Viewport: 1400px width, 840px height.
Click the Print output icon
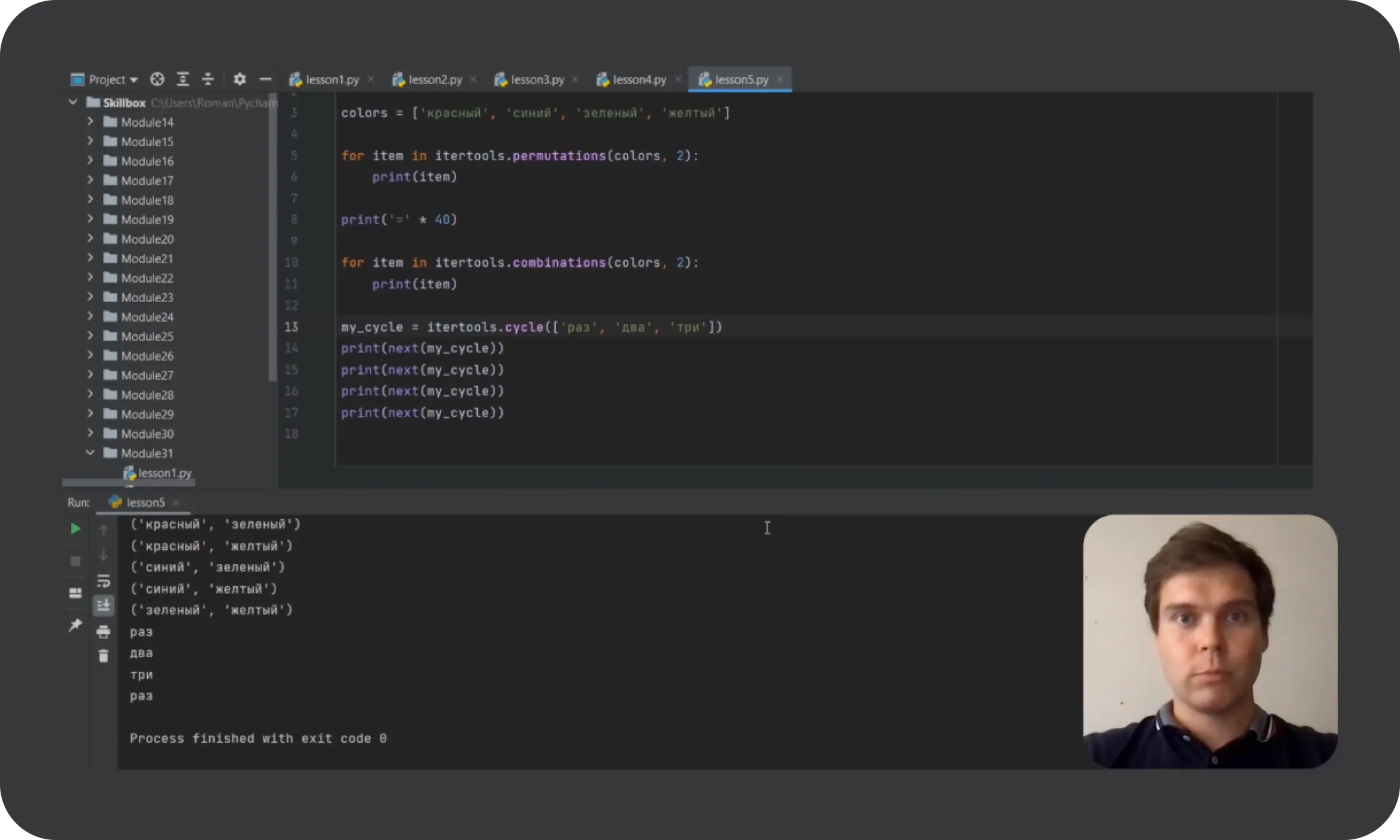(103, 631)
